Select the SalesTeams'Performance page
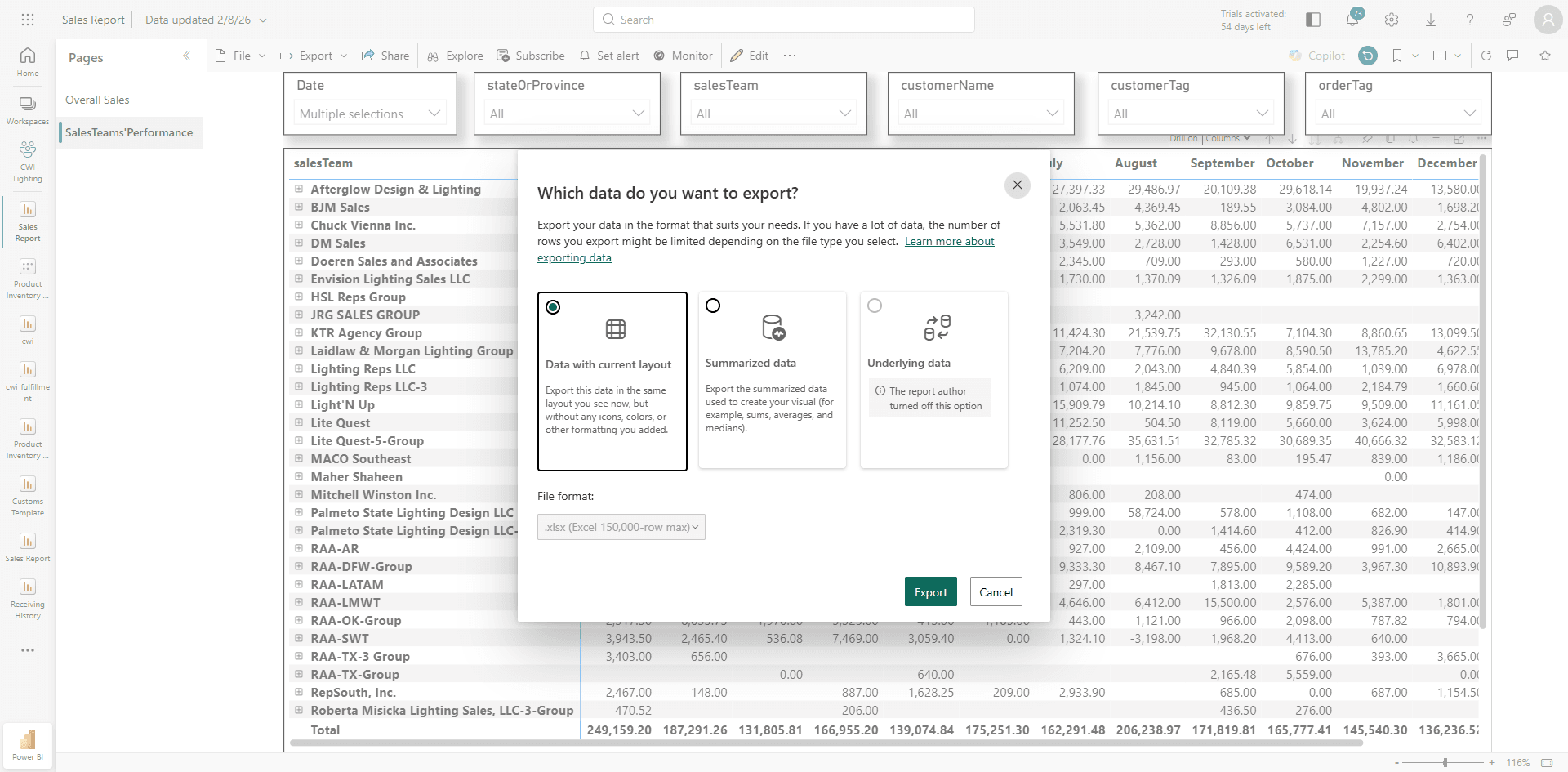 click(x=129, y=132)
